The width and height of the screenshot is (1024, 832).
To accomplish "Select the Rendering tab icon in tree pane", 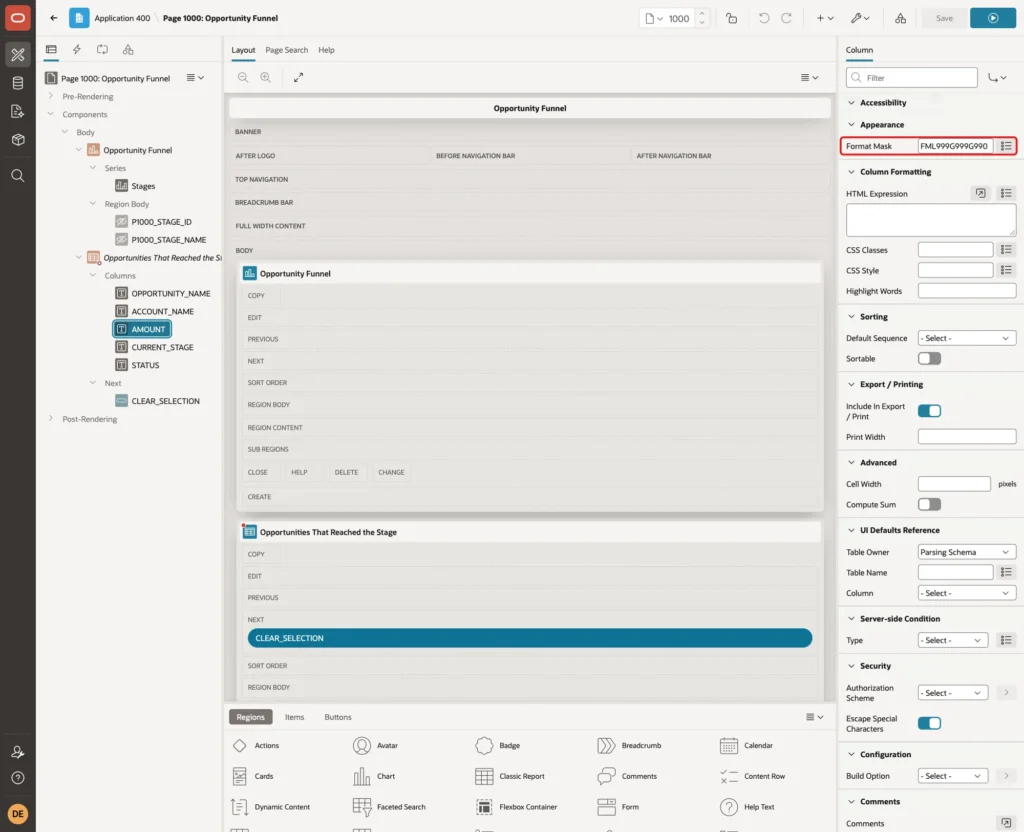I will (51, 50).
